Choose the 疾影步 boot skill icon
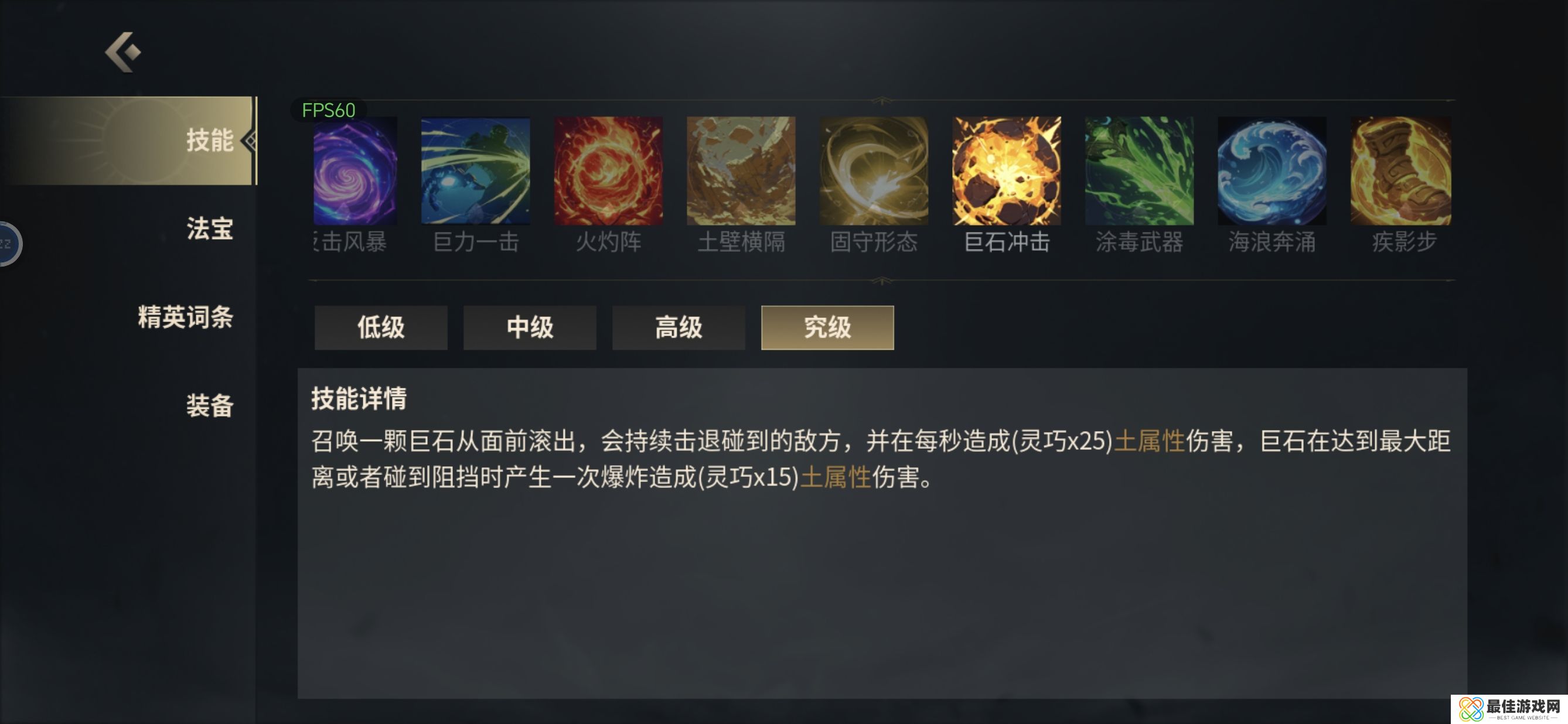 click(x=1400, y=171)
